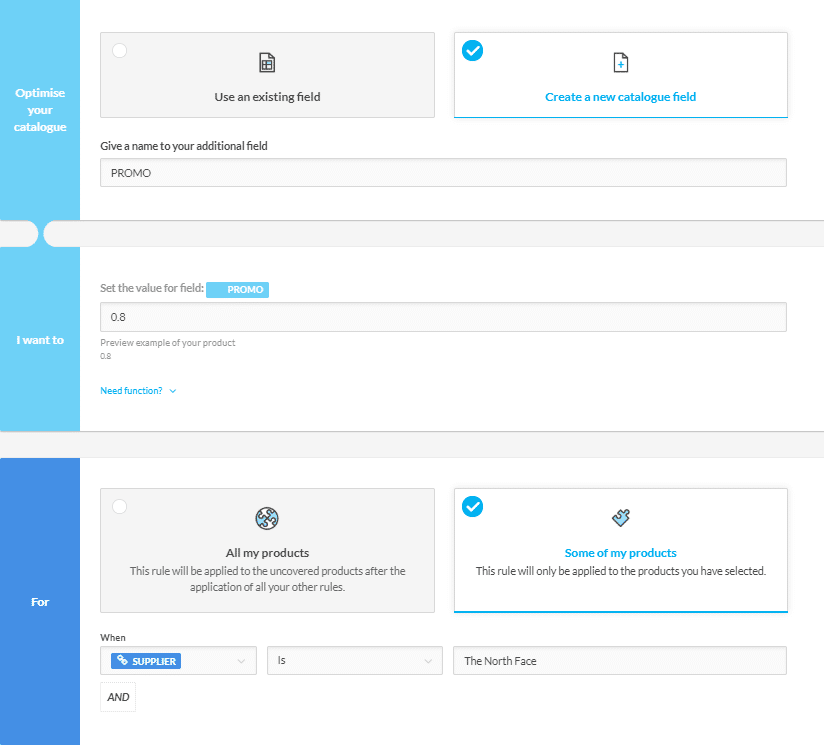This screenshot has width=824, height=745.
Task: Click the condition value input 'The North Face'
Action: (620, 660)
